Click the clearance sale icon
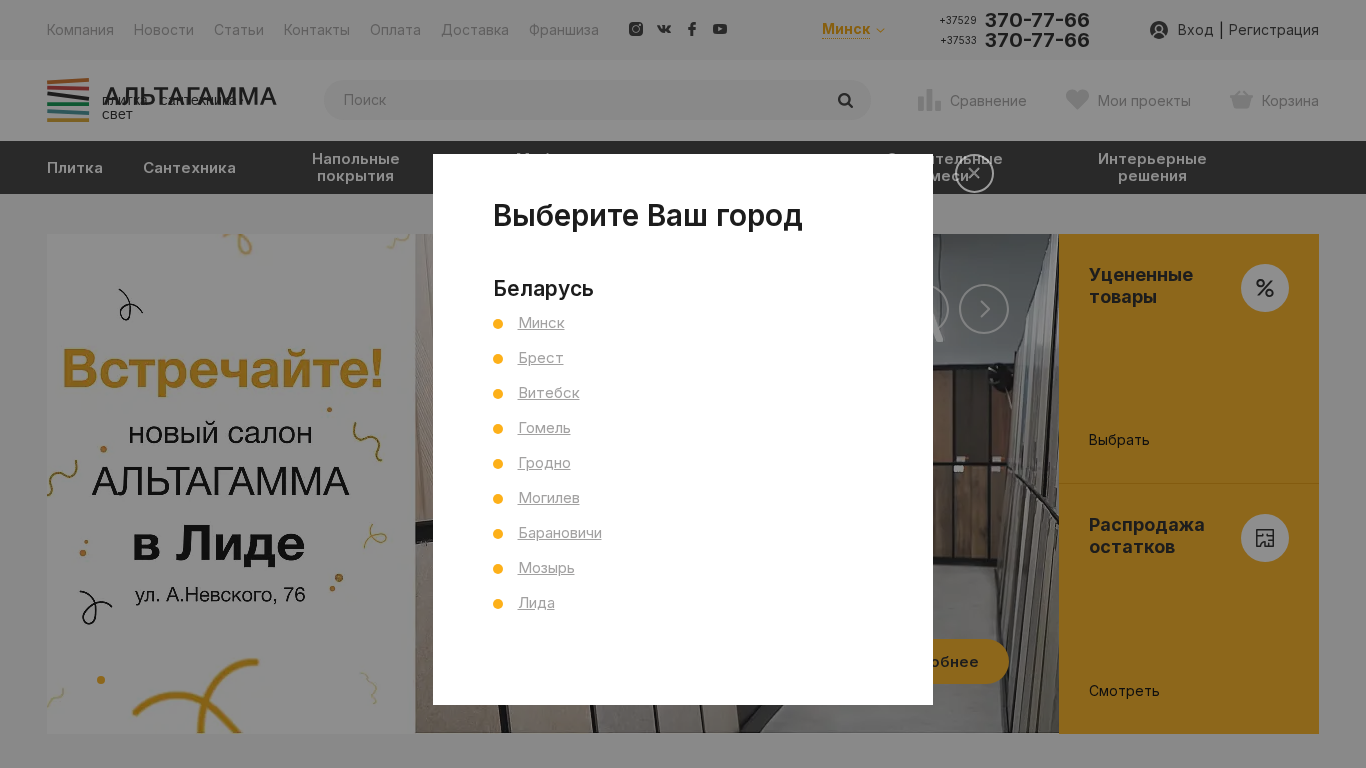This screenshot has width=1366, height=768. point(1265,538)
